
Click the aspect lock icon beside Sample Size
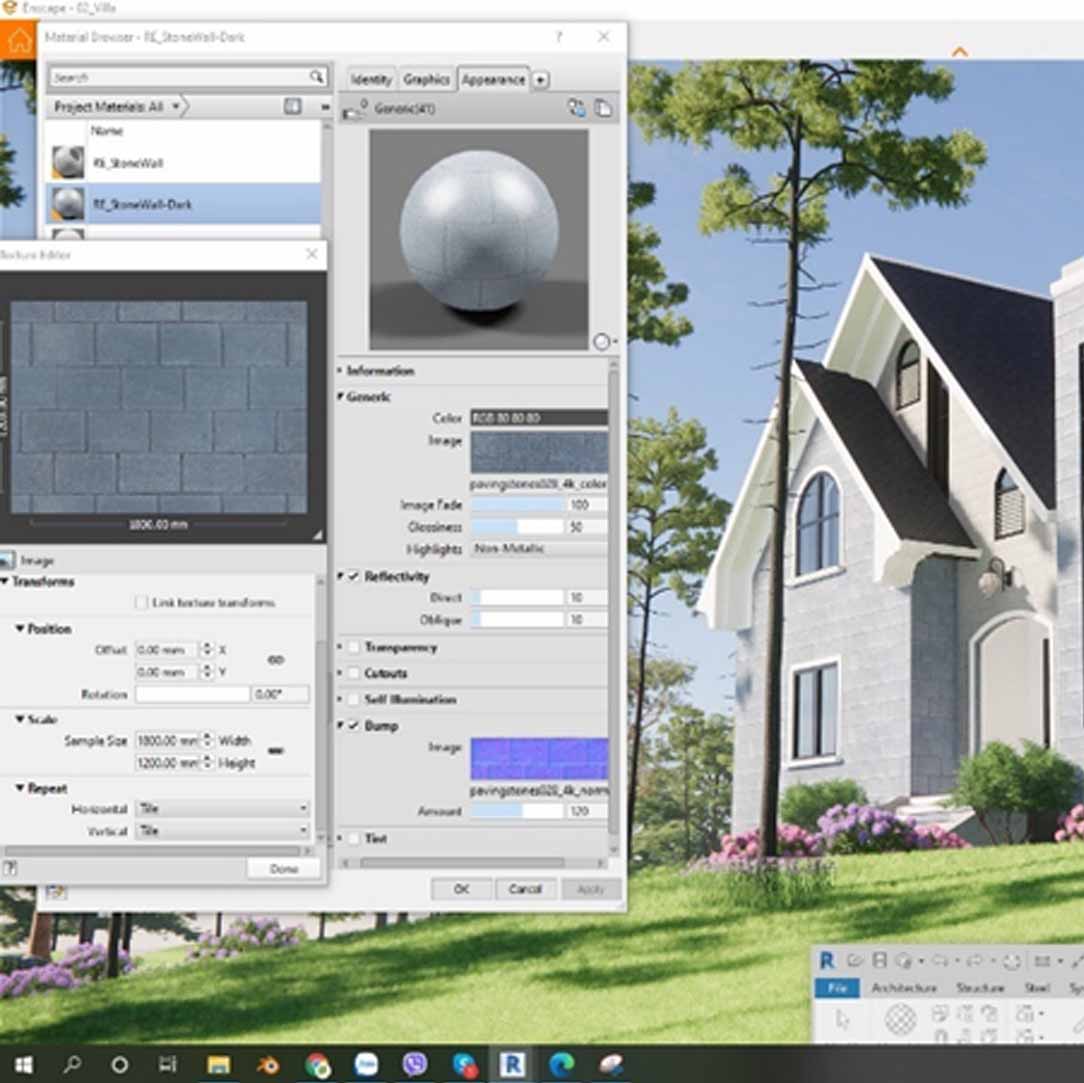(276, 751)
